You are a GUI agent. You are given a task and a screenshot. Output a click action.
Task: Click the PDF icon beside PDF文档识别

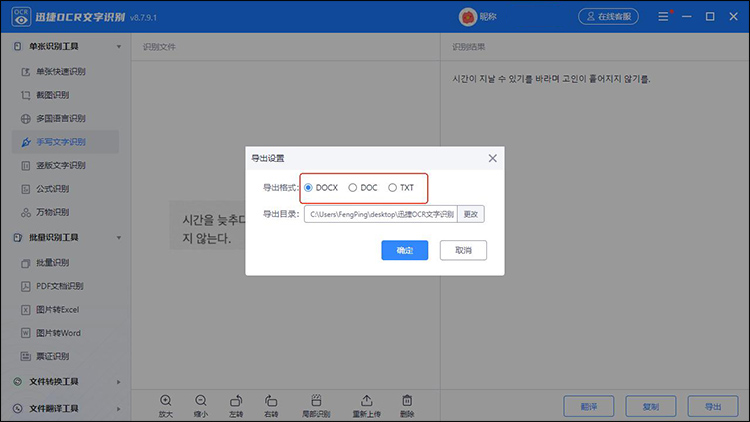26,286
